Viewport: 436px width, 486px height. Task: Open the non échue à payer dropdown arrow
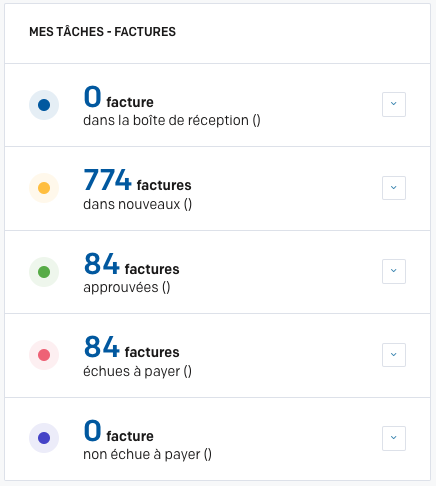click(394, 438)
